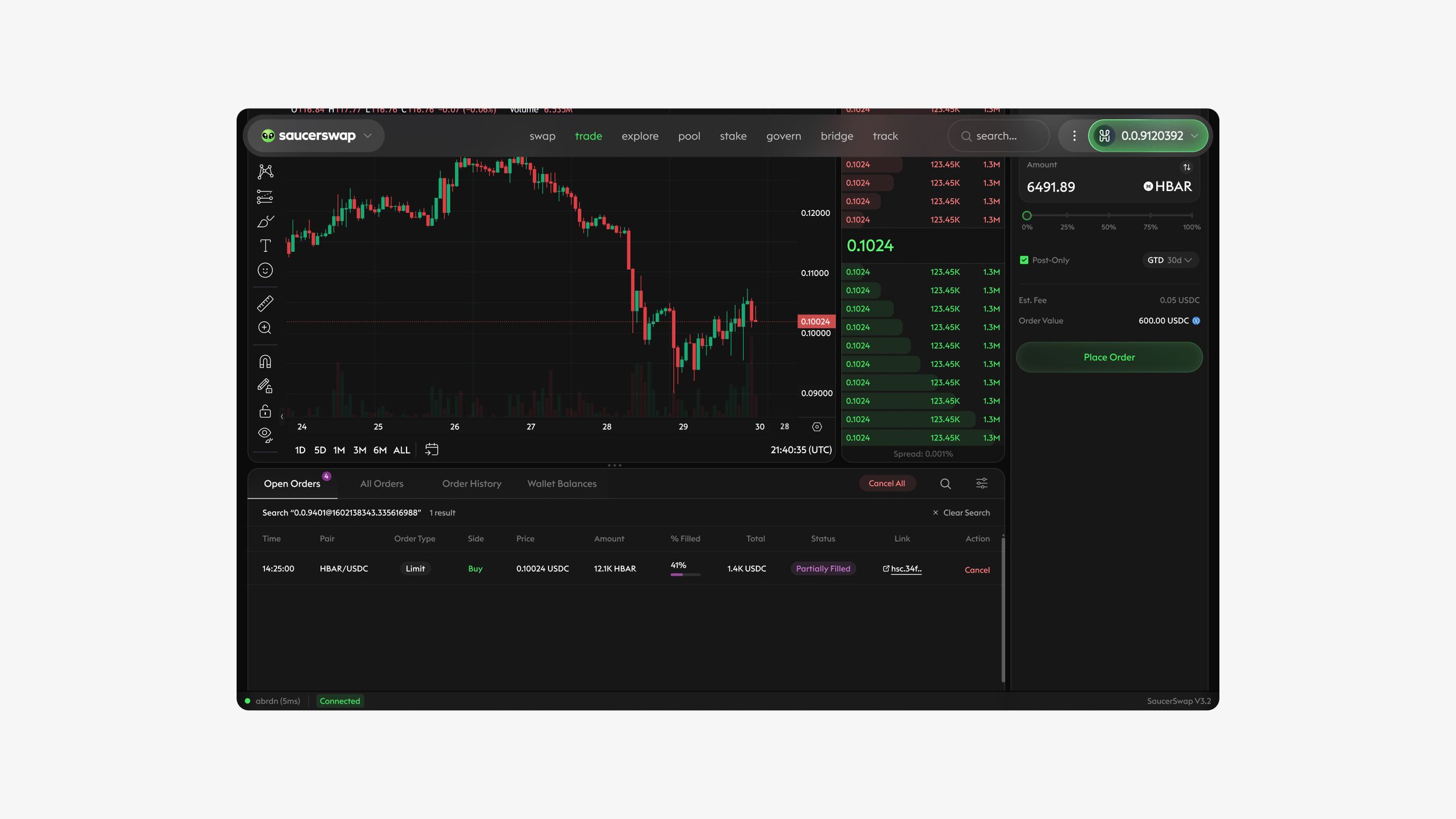Swap amount currency with arrows icon
The height and width of the screenshot is (819, 1456).
click(1187, 167)
